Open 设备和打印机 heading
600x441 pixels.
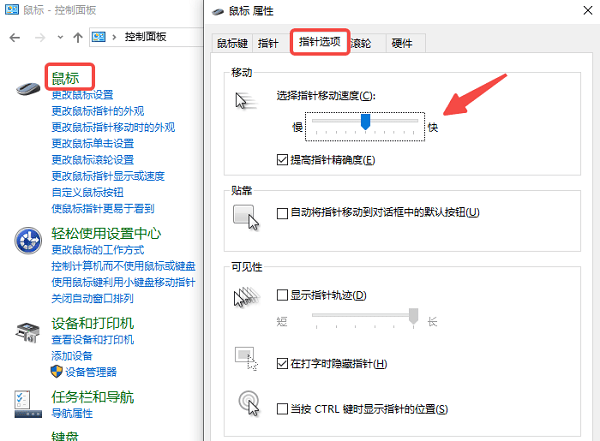[x=93, y=323]
